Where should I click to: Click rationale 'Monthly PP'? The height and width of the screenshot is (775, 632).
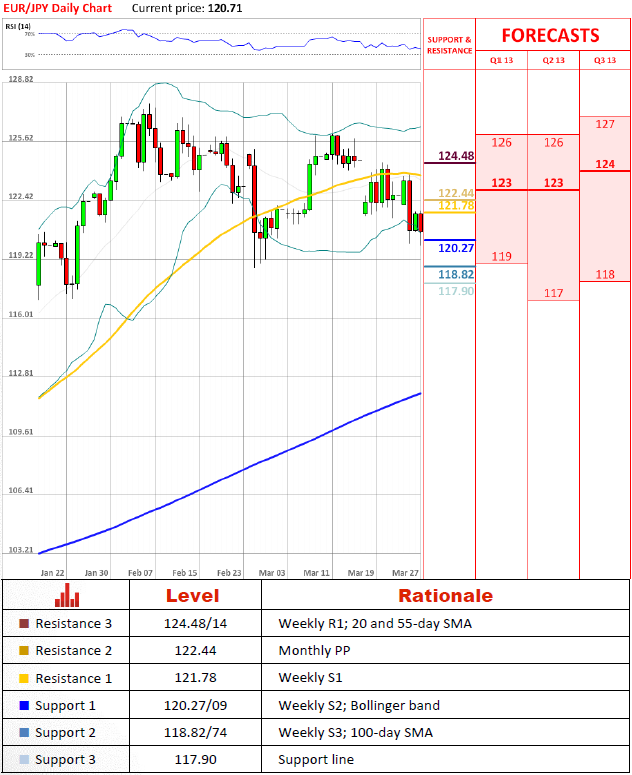314,651
